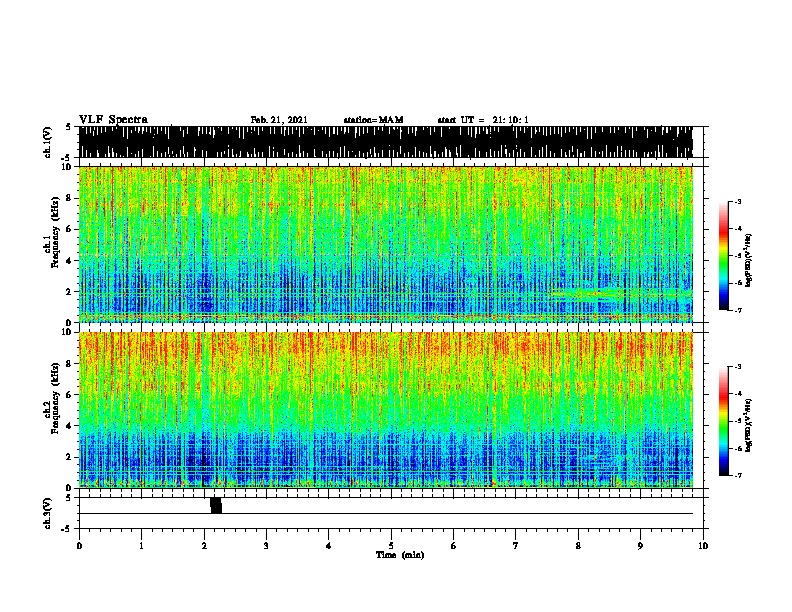Click the "7" tick on the time axis
Viewport: 792px width, 612px height.
[516, 545]
